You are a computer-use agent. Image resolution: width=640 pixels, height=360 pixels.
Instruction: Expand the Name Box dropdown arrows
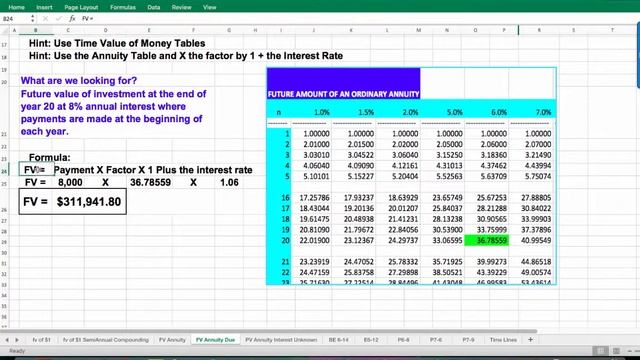pyautogui.click(x=33, y=19)
